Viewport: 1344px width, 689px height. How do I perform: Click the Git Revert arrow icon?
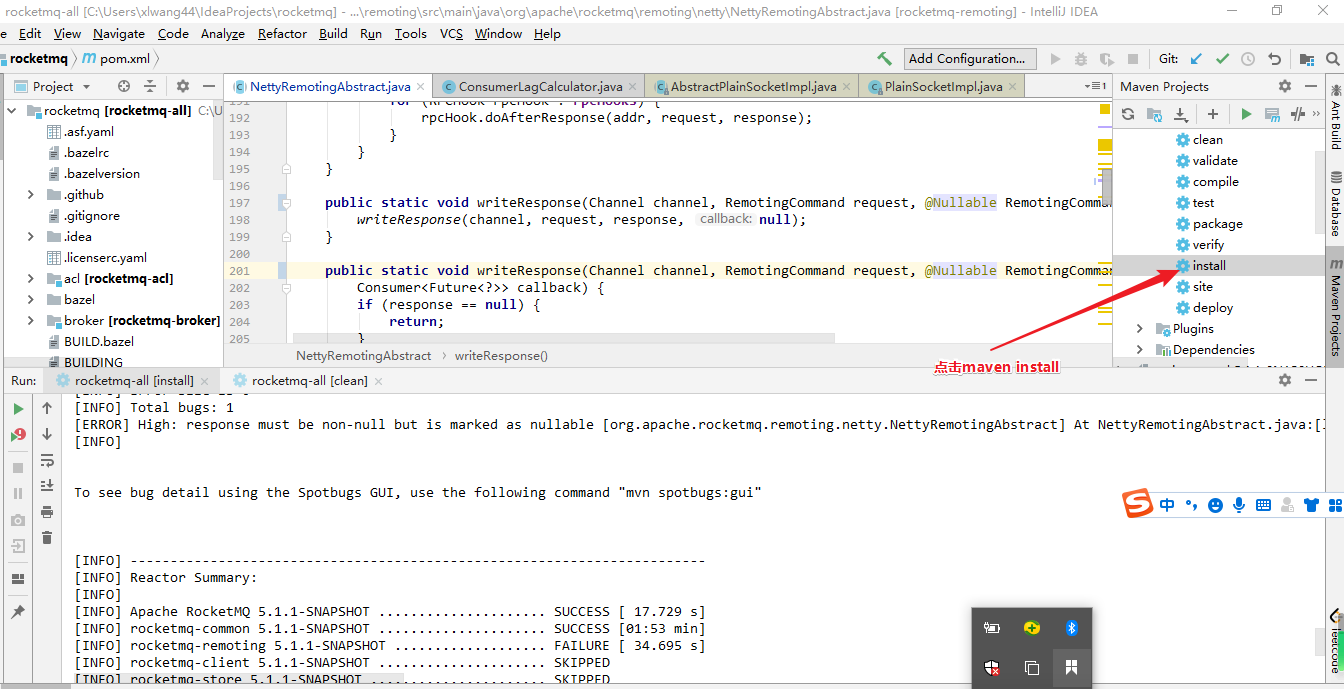[x=1274, y=59]
